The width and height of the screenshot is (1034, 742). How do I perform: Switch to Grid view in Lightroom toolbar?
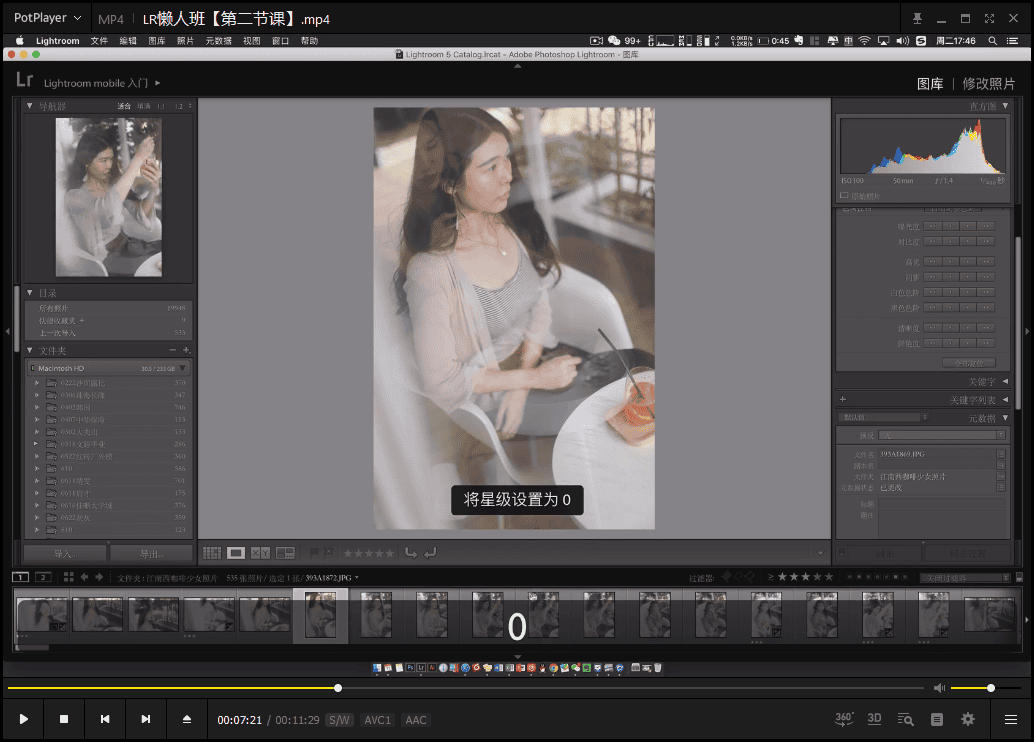(212, 553)
